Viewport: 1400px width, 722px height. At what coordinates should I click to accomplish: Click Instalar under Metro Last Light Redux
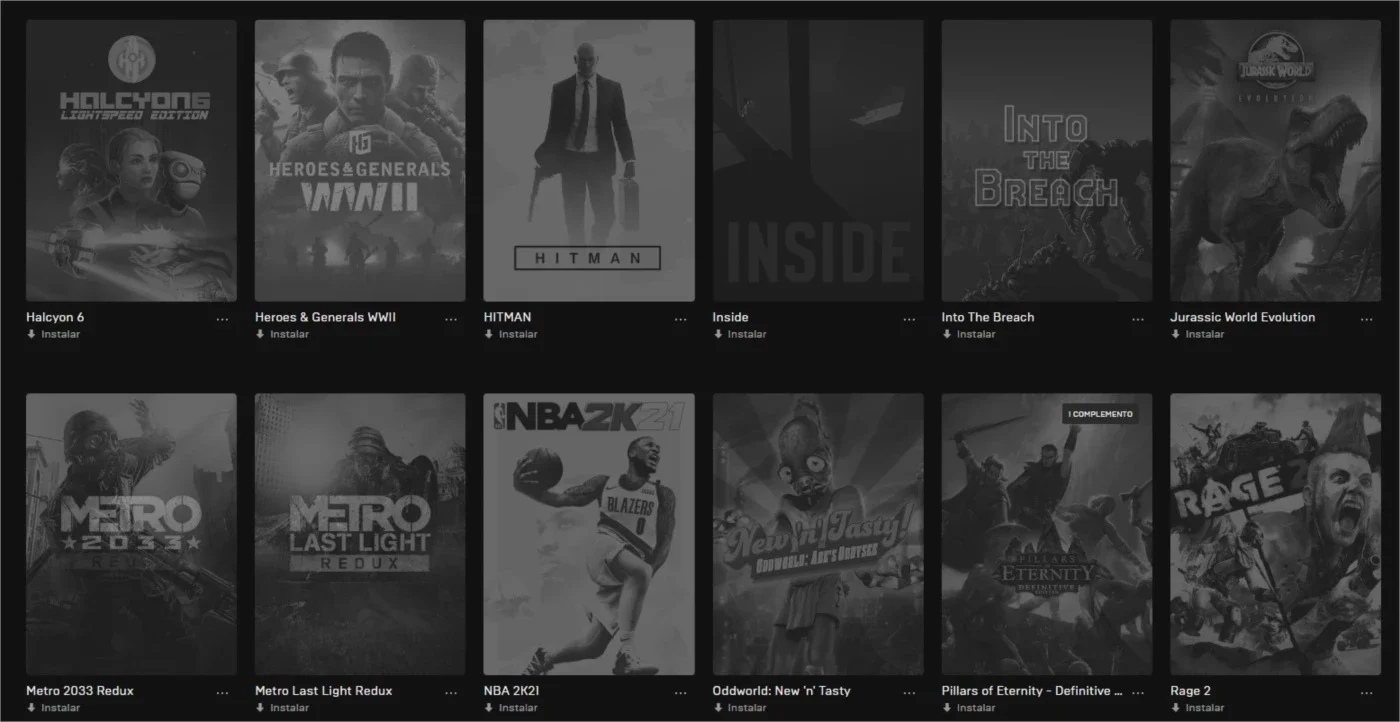tap(283, 708)
